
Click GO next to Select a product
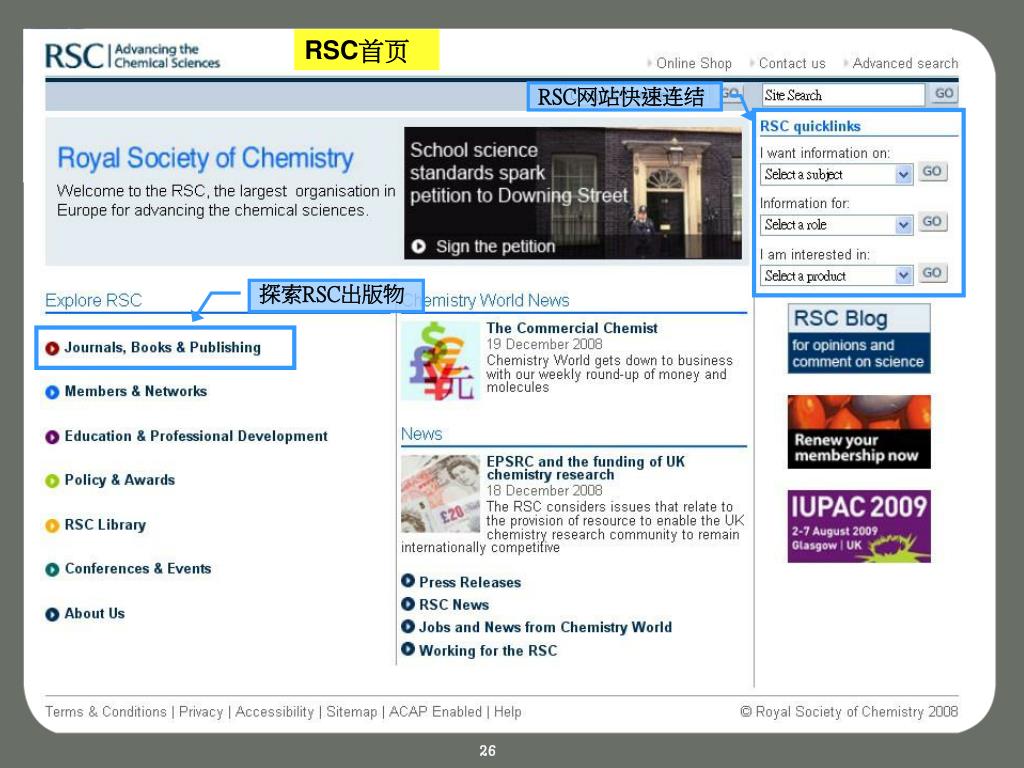coord(932,273)
